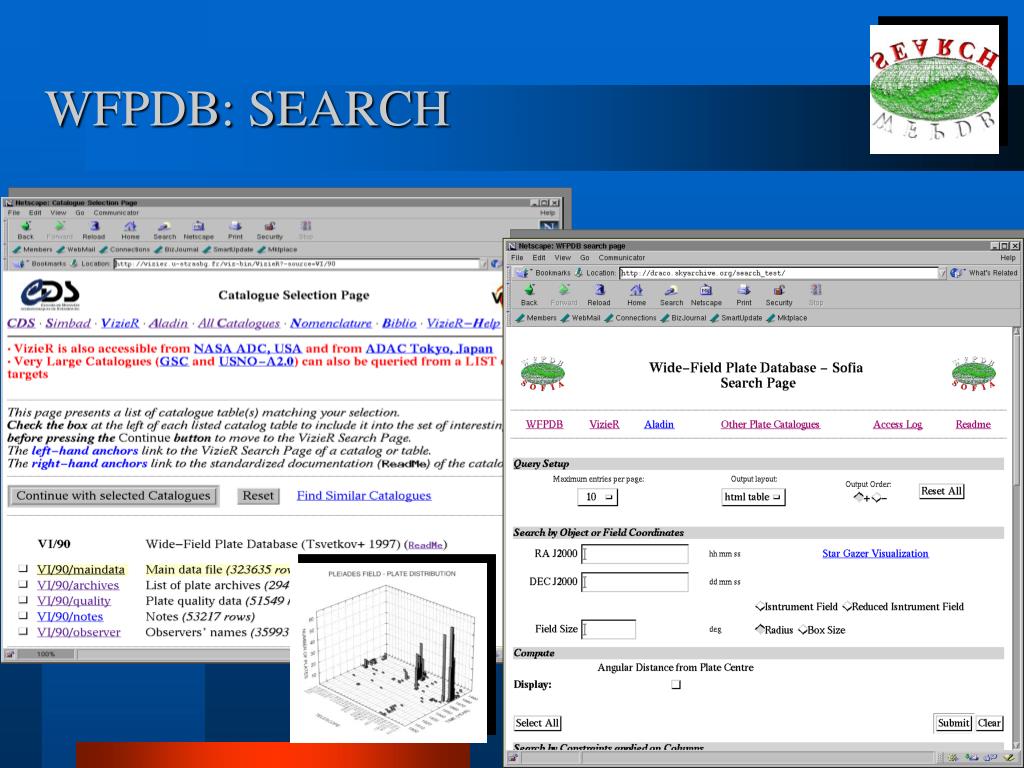Open Star Gazer Visualization link

click(x=875, y=553)
